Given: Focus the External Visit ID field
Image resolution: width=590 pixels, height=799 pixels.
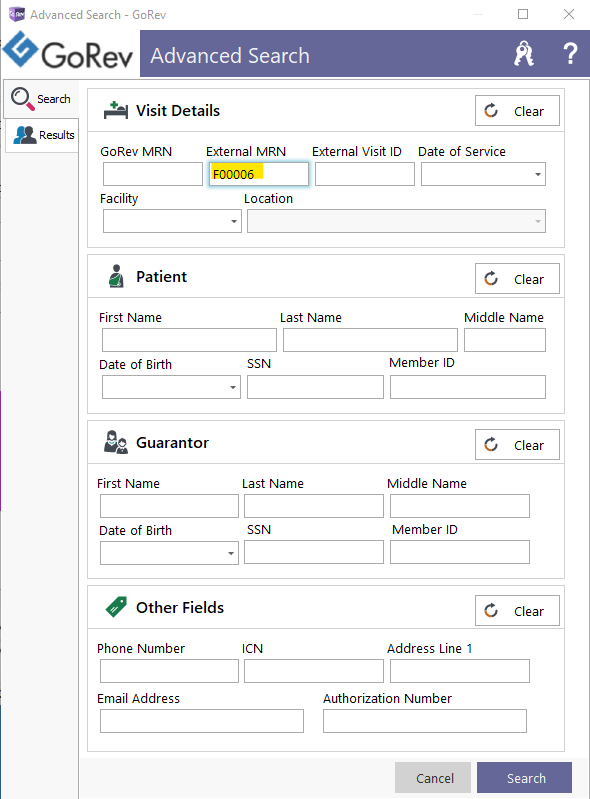Looking at the screenshot, I should coord(365,174).
